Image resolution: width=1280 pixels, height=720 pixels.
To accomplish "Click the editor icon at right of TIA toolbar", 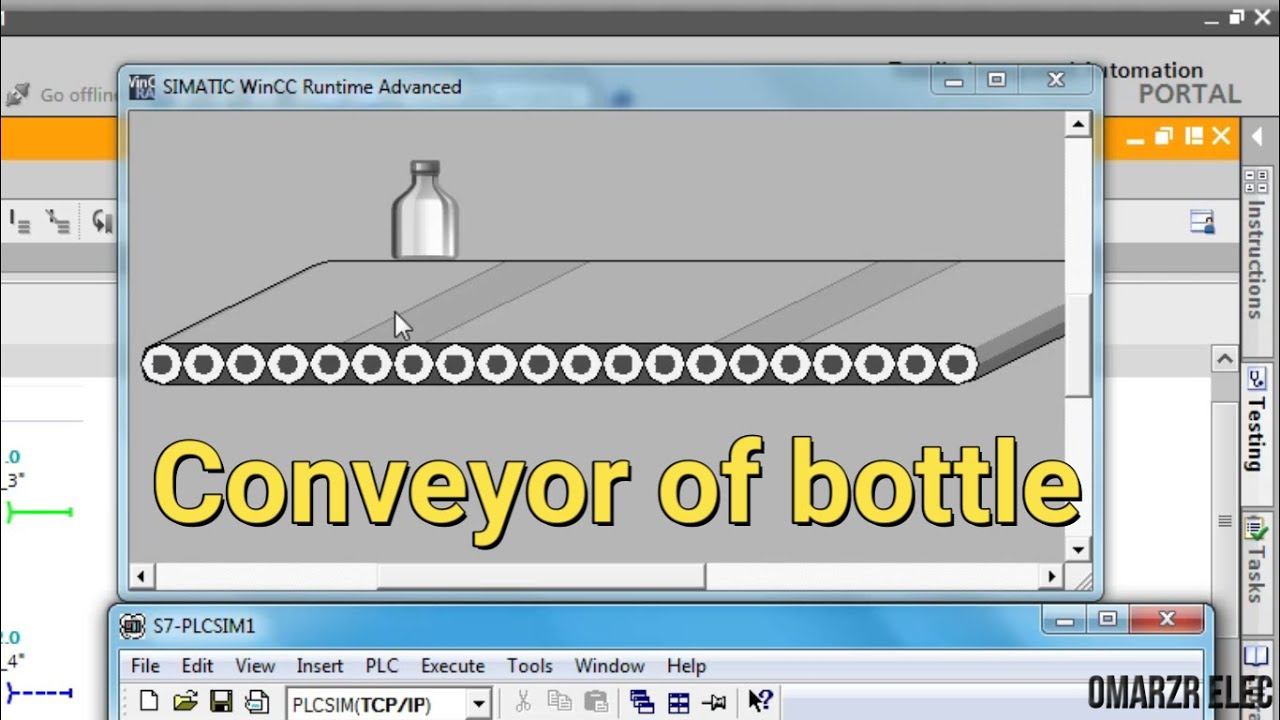I will click(1202, 222).
